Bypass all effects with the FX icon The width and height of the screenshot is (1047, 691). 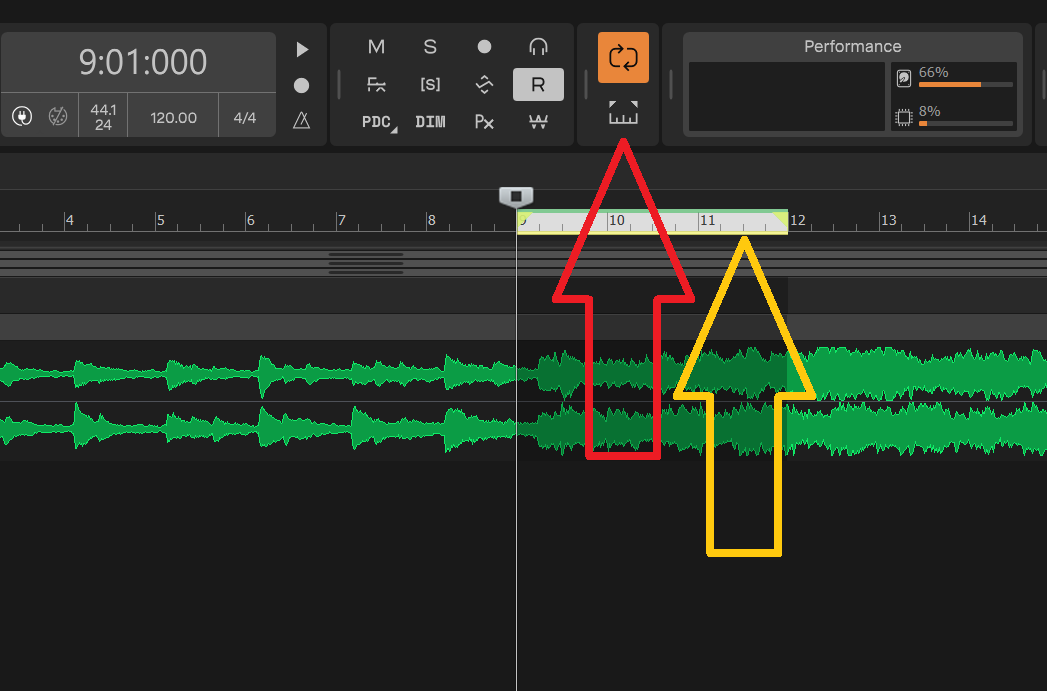376,85
